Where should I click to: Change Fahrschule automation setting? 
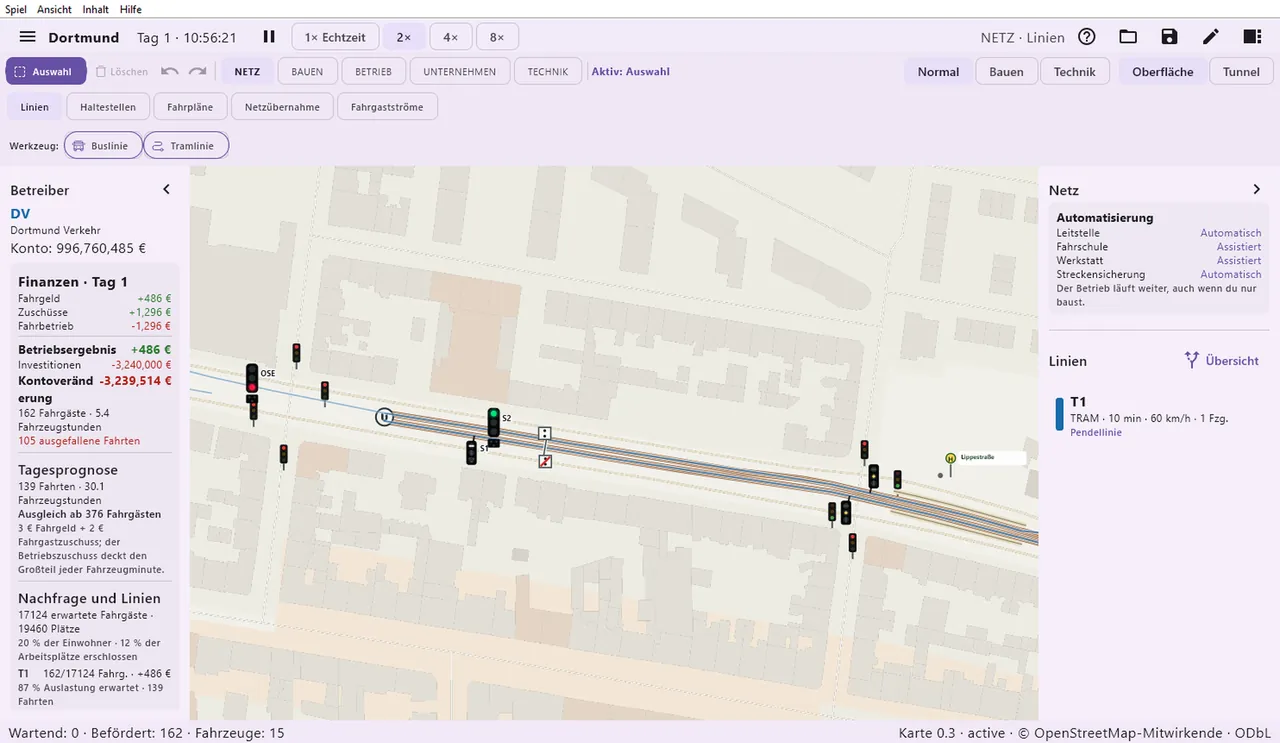click(1239, 247)
